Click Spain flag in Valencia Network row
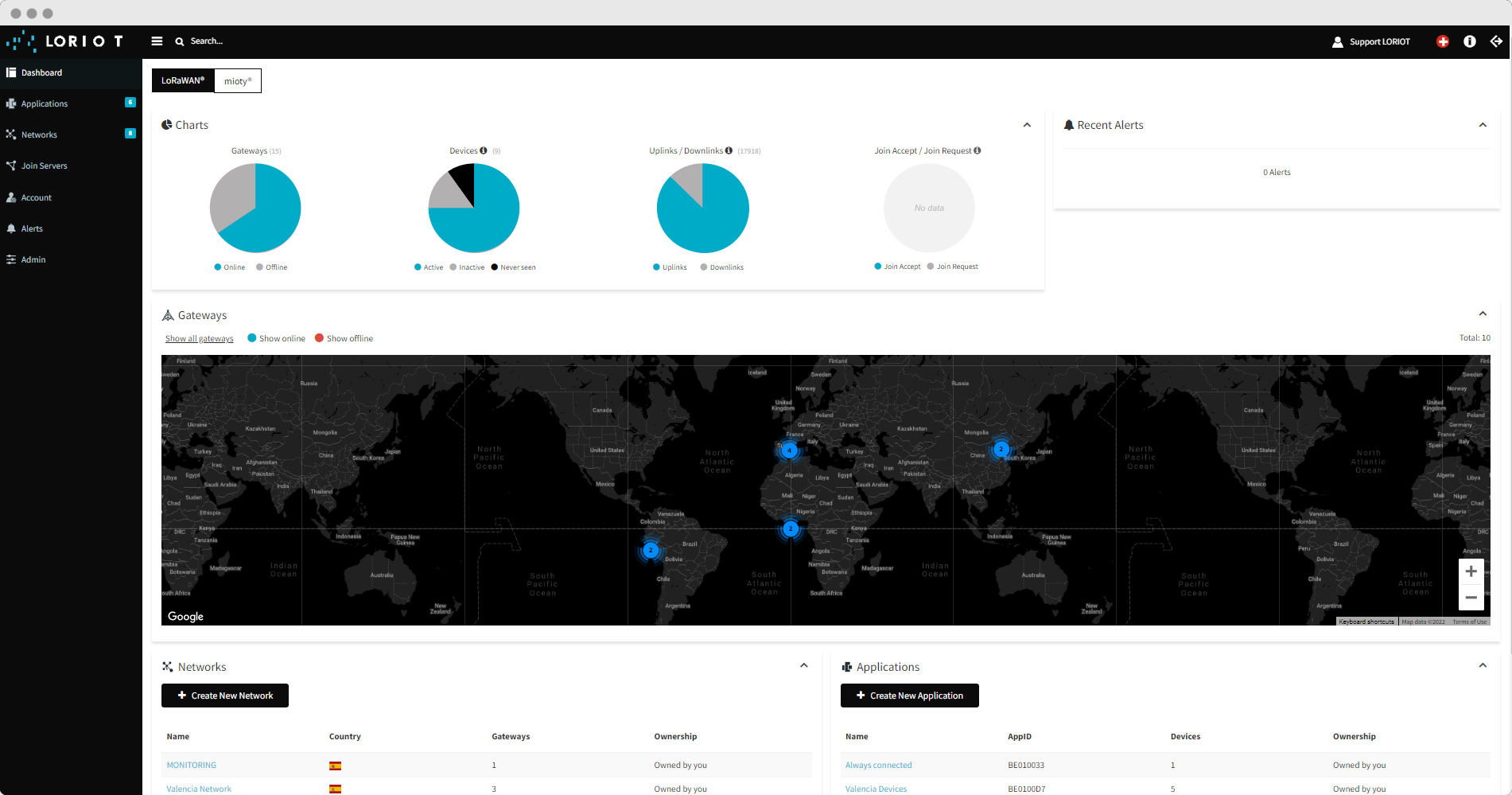1512x795 pixels. point(336,789)
